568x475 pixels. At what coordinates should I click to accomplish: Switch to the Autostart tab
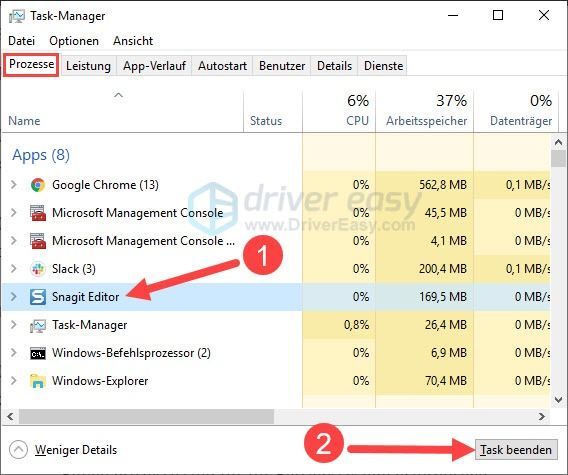pyautogui.click(x=222, y=66)
